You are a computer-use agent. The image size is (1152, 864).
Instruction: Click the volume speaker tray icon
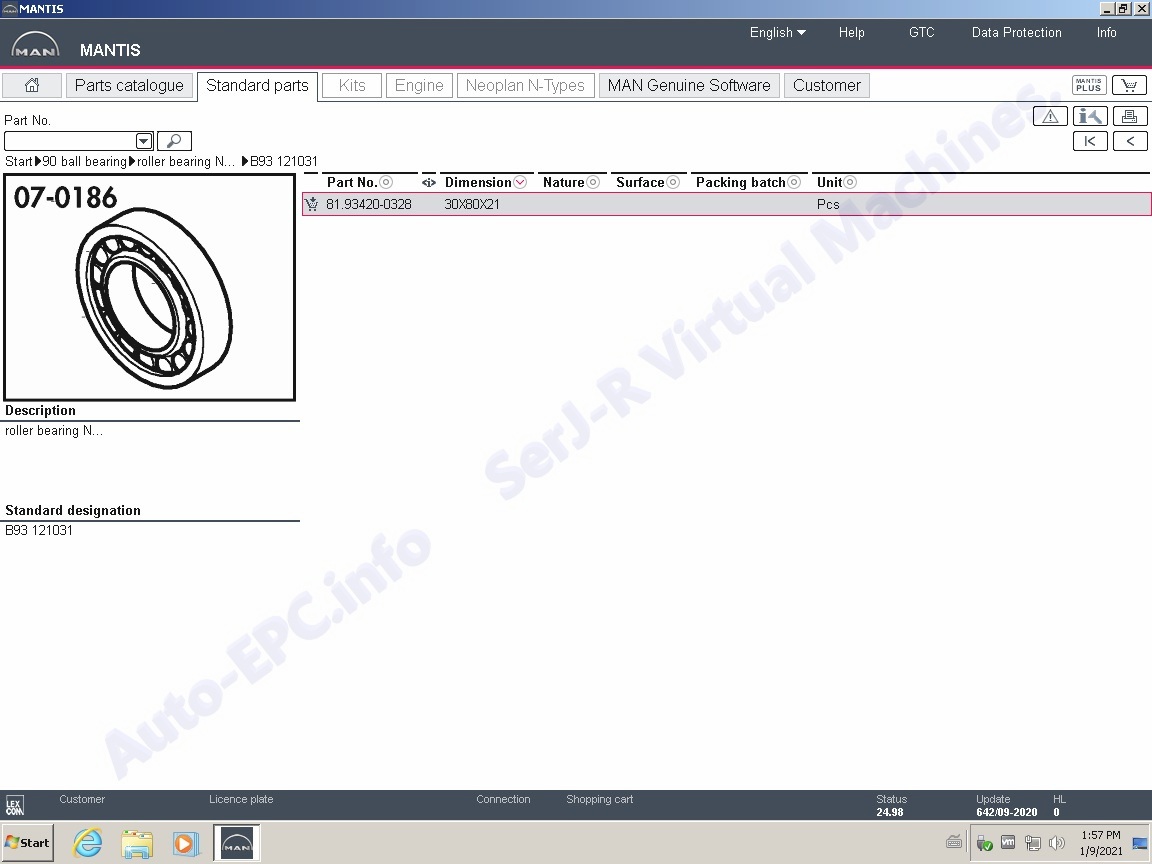pos(1056,843)
